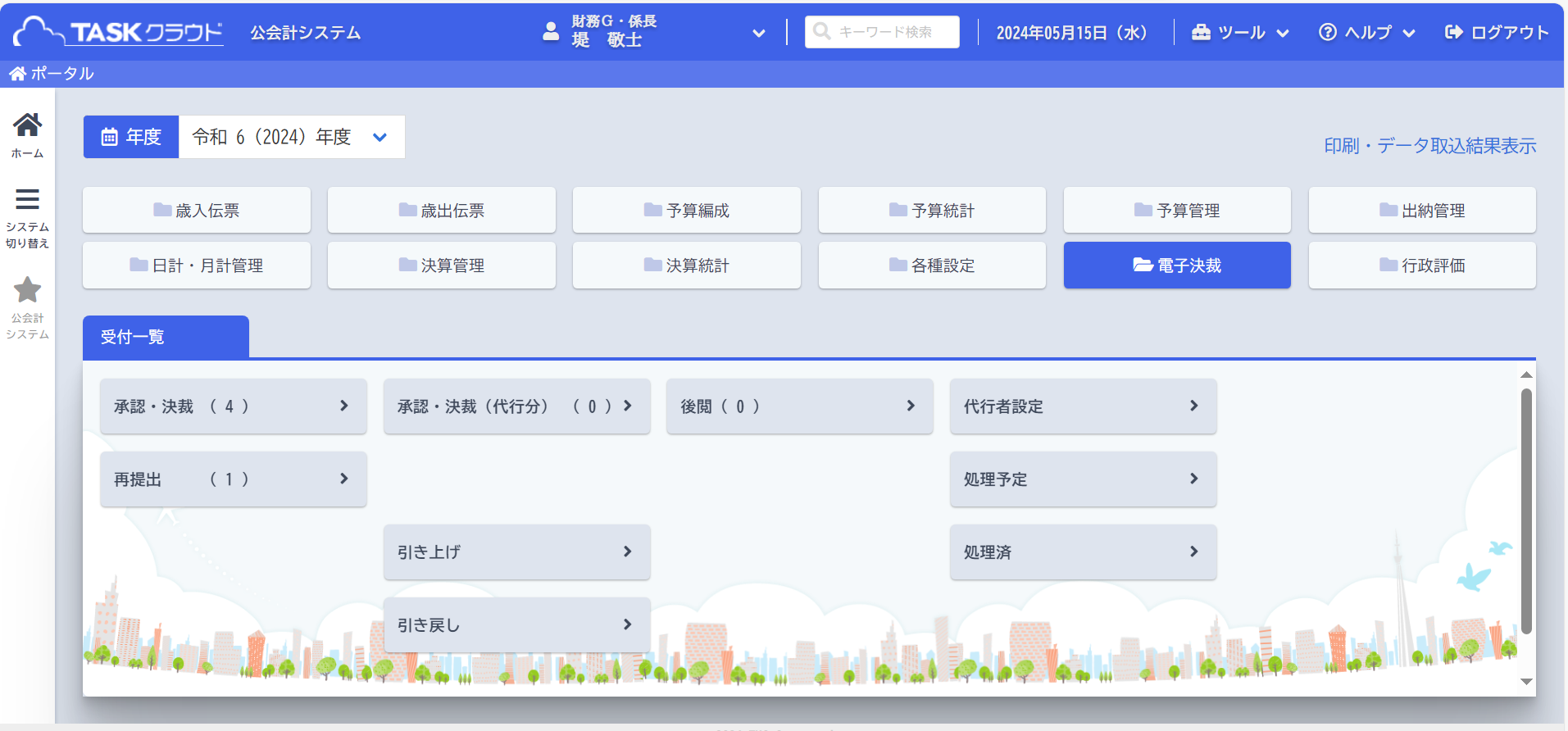
Task: Click the 予算編成 folder icon
Action: tap(653, 210)
